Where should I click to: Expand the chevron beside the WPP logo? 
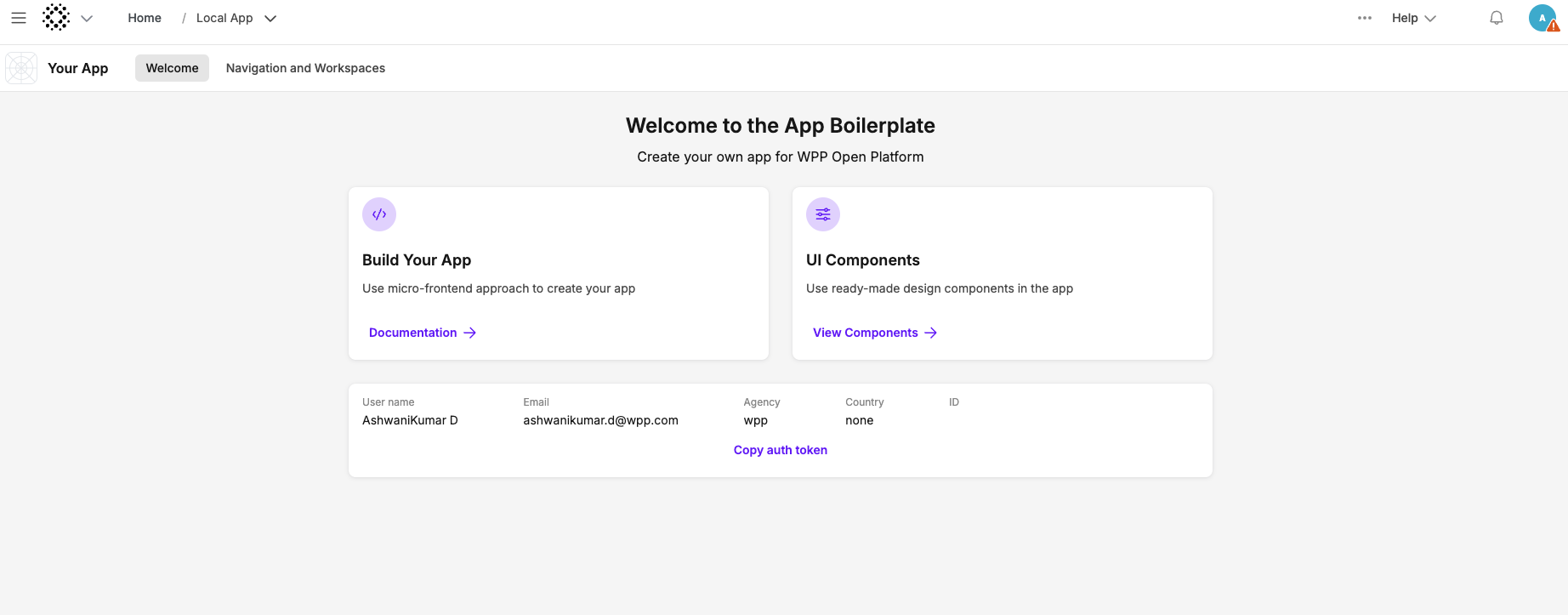click(87, 18)
